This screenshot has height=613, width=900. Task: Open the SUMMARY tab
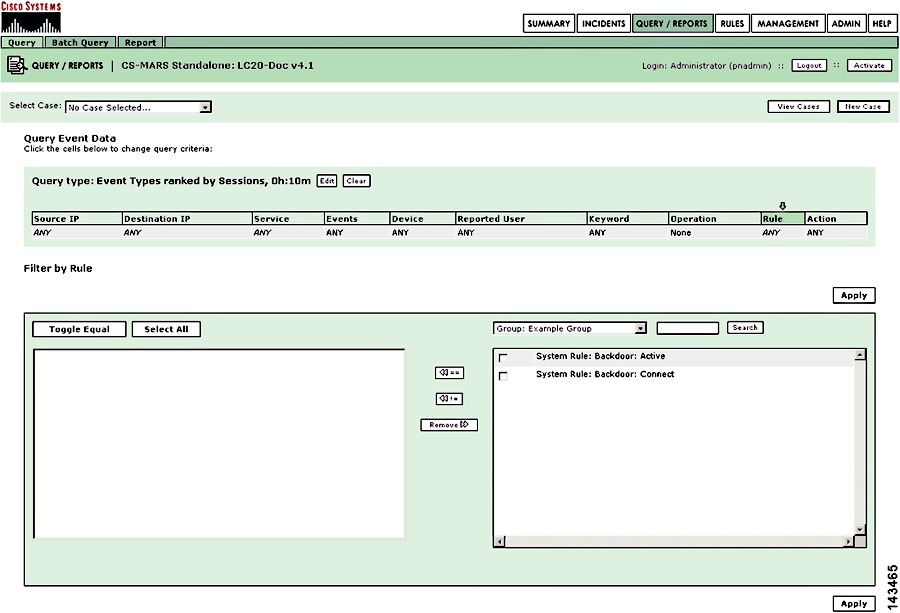tap(549, 24)
